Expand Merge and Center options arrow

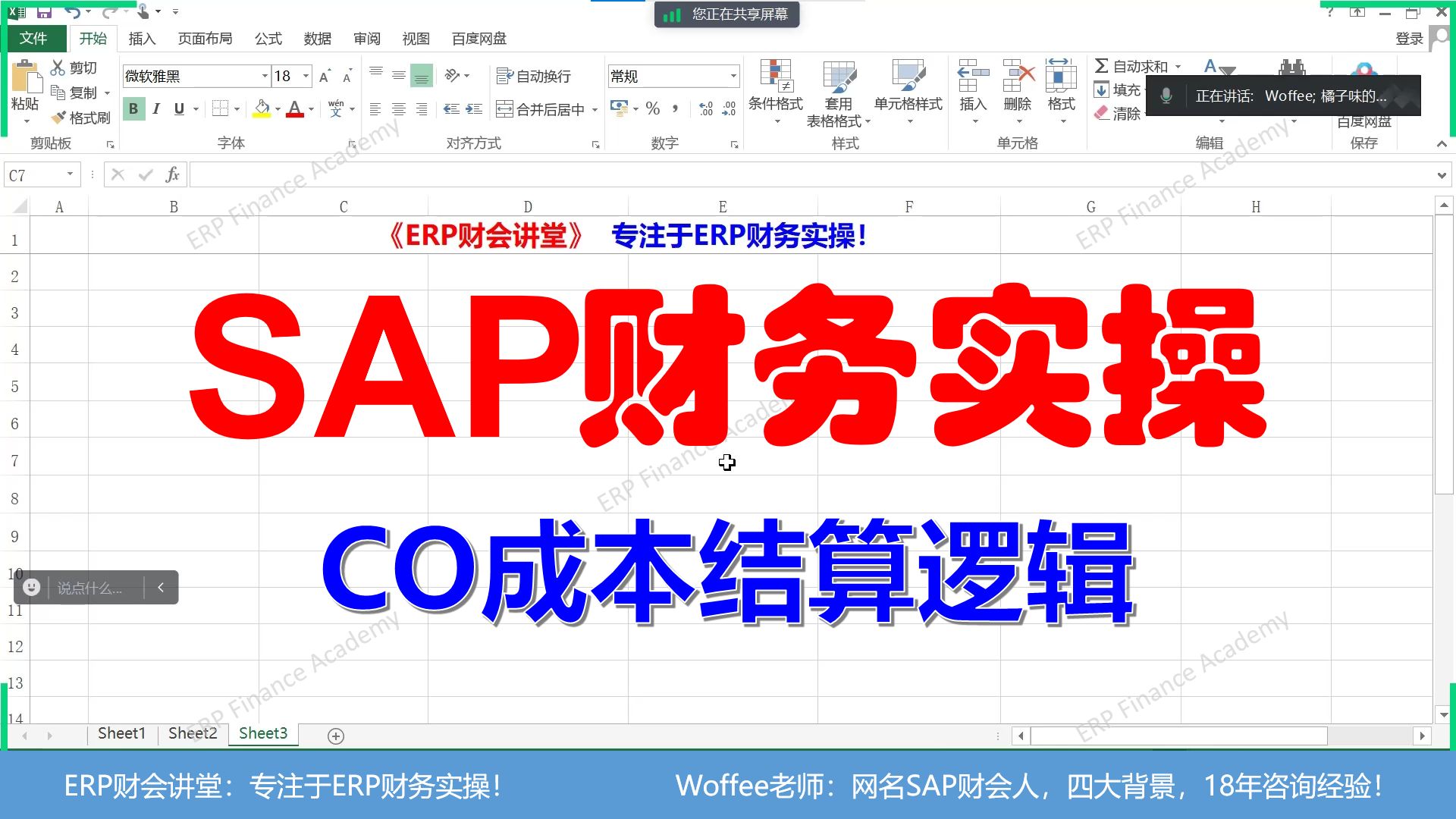click(595, 110)
